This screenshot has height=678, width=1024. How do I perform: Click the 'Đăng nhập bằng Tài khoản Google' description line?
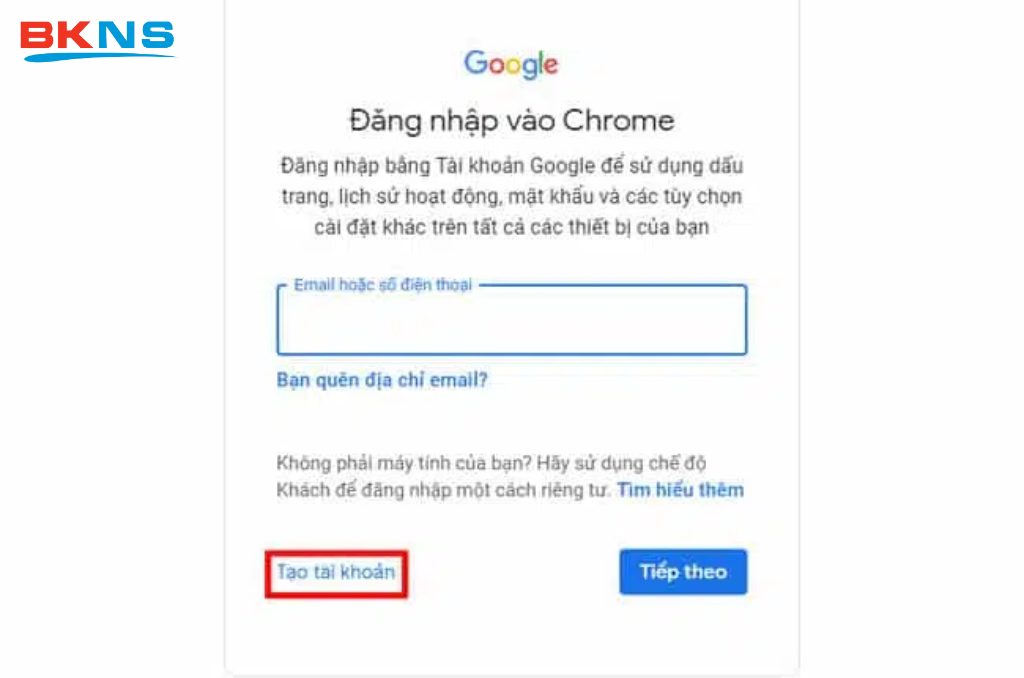click(x=511, y=166)
